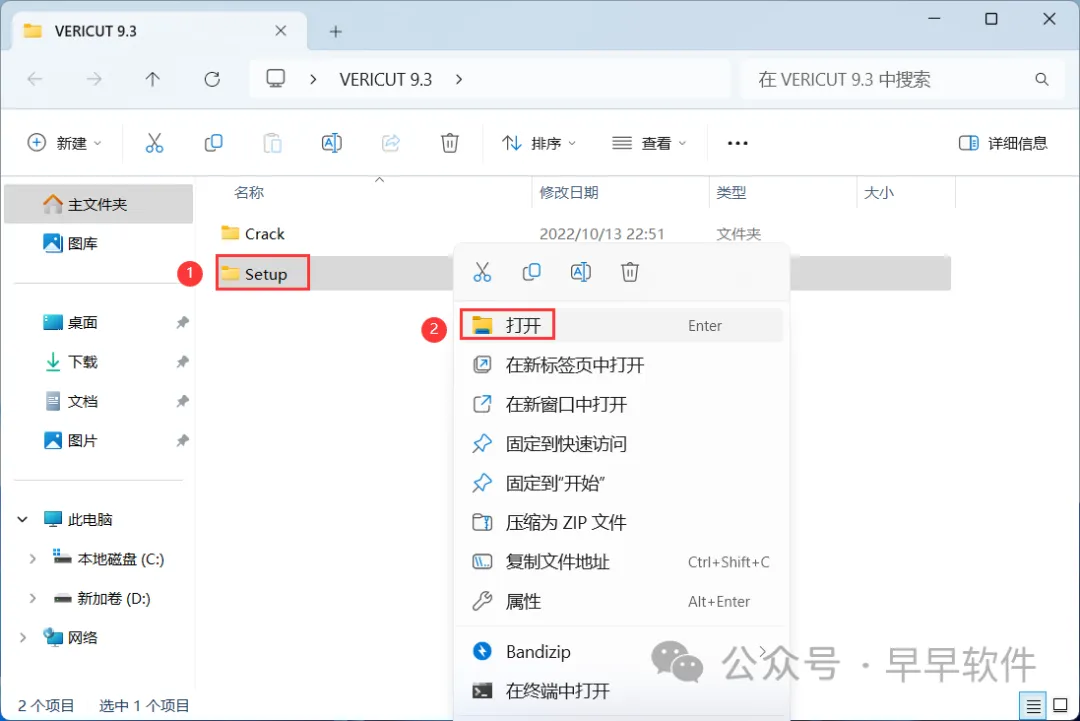Click the Forward navigation arrow
Image resolution: width=1080 pixels, height=721 pixels.
coord(94,79)
